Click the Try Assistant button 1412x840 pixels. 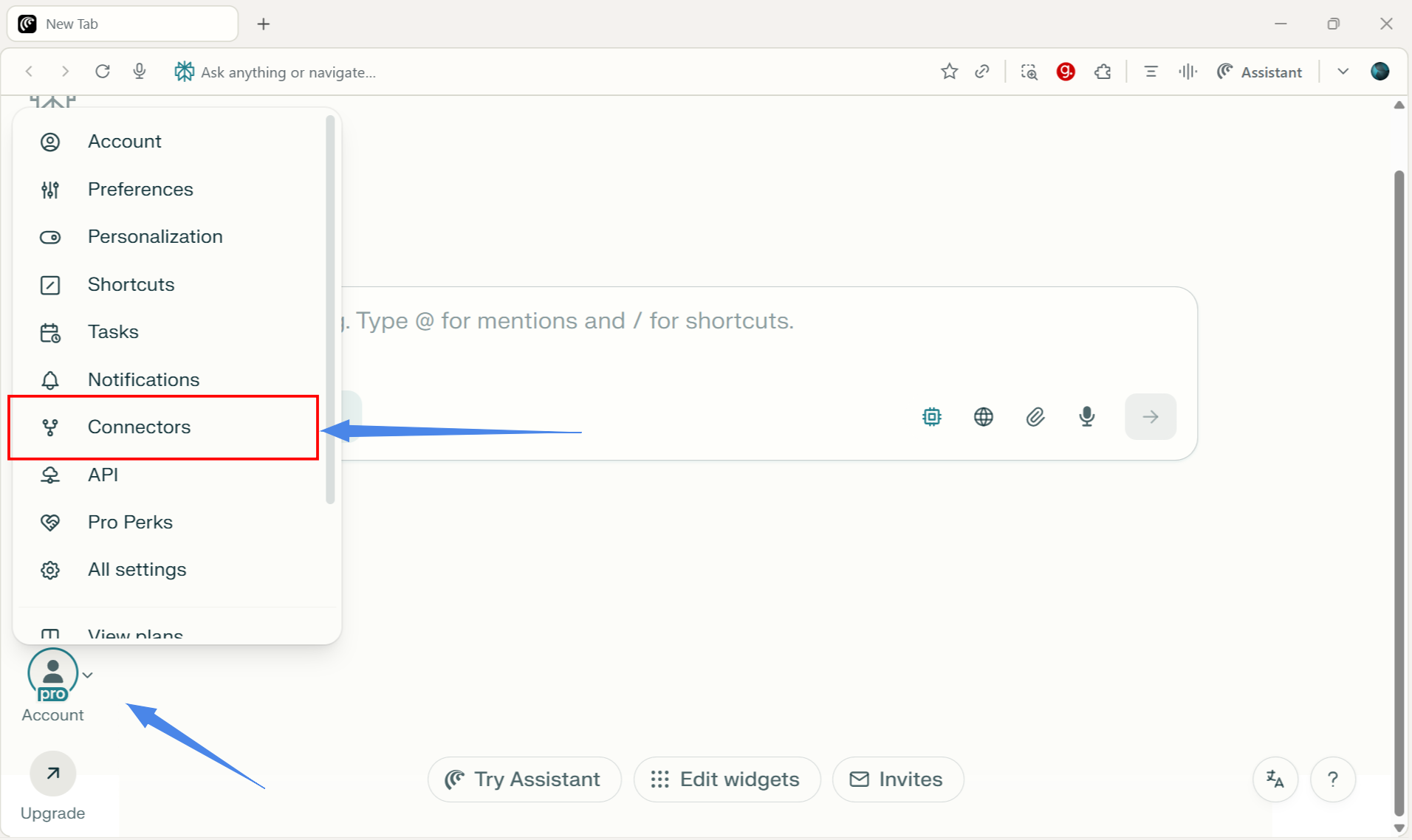(x=524, y=779)
